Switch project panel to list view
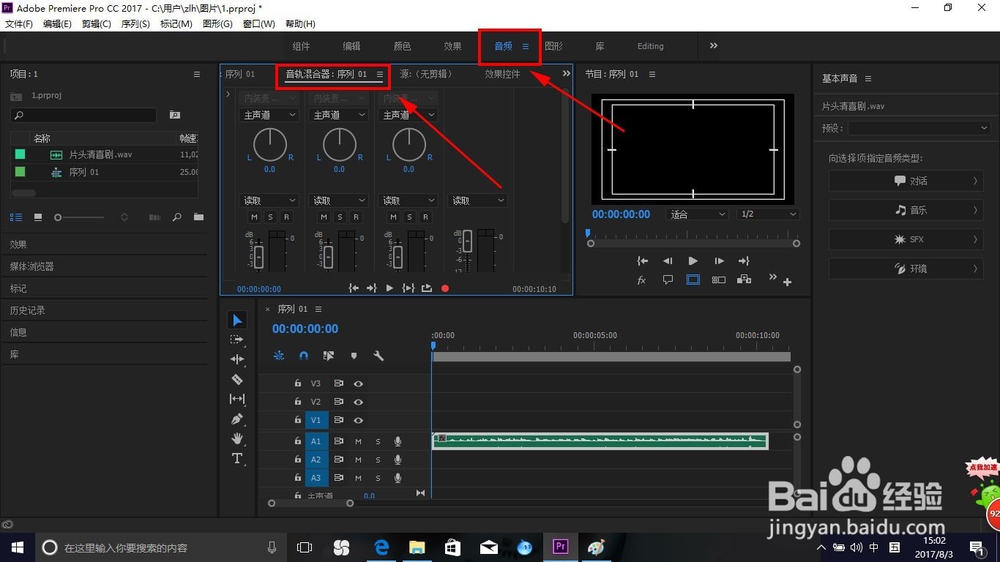 pyautogui.click(x=16, y=218)
